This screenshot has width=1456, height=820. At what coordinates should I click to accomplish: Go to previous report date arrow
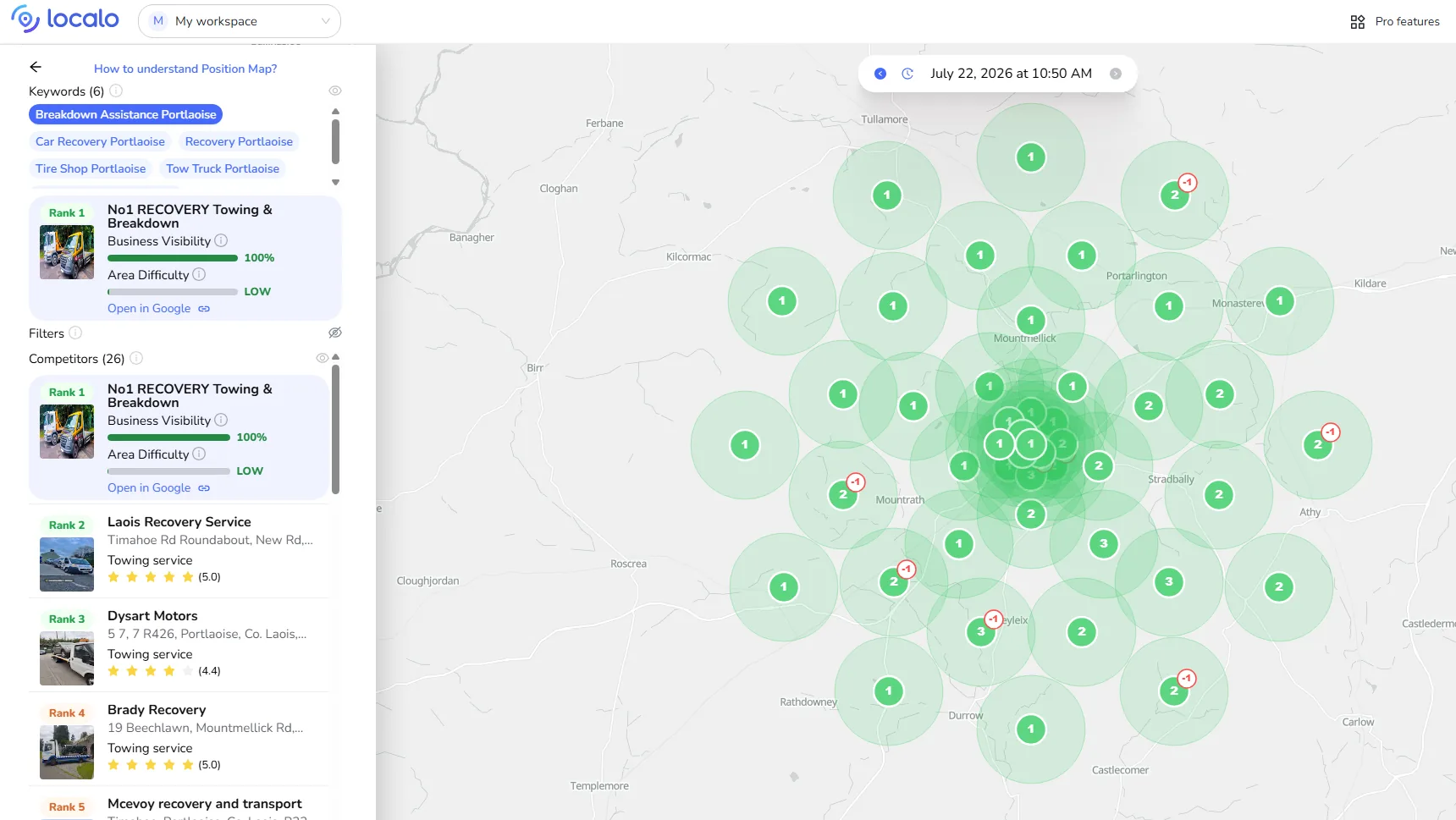coord(880,74)
